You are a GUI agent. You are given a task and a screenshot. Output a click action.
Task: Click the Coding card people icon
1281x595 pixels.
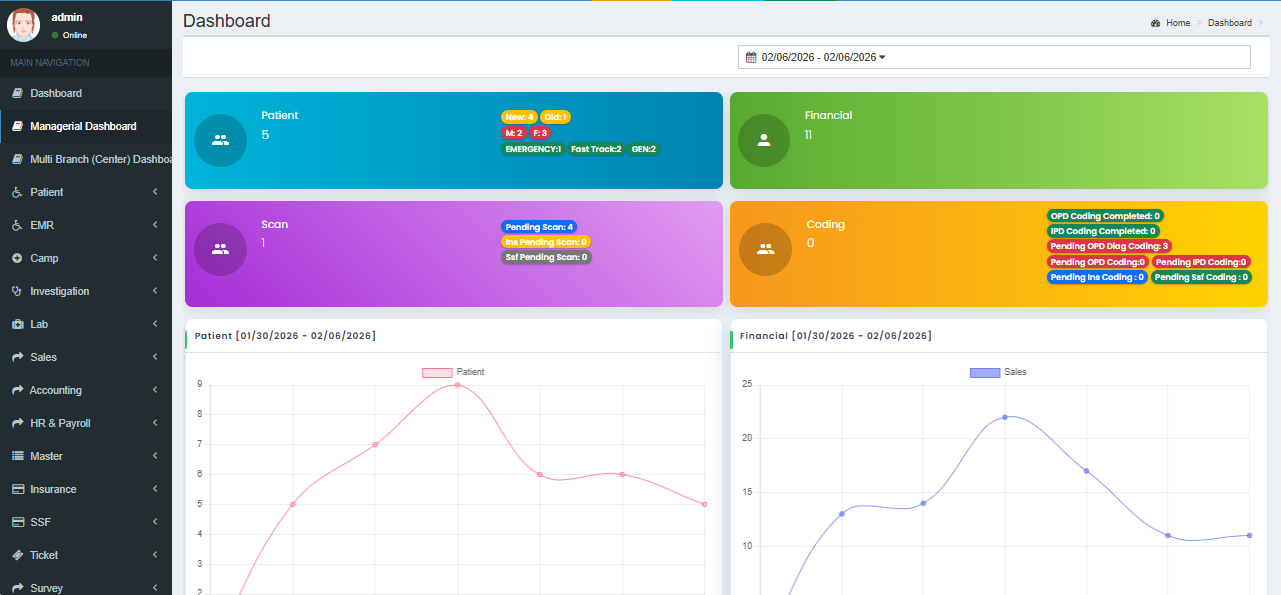click(x=765, y=250)
